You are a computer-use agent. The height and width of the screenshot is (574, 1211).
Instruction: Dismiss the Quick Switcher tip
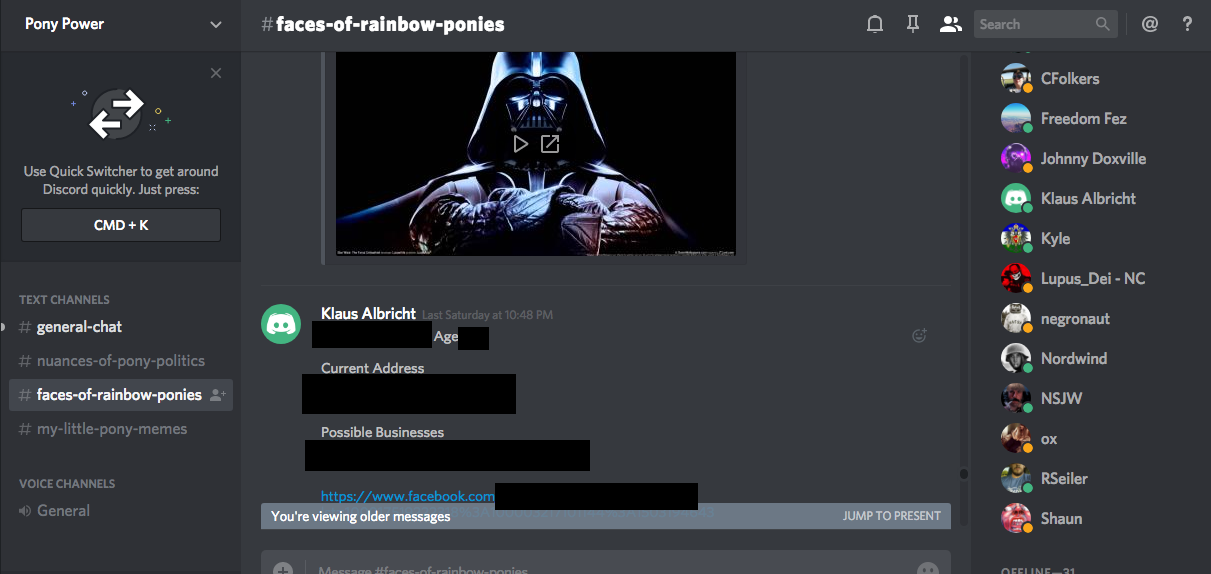tap(216, 73)
